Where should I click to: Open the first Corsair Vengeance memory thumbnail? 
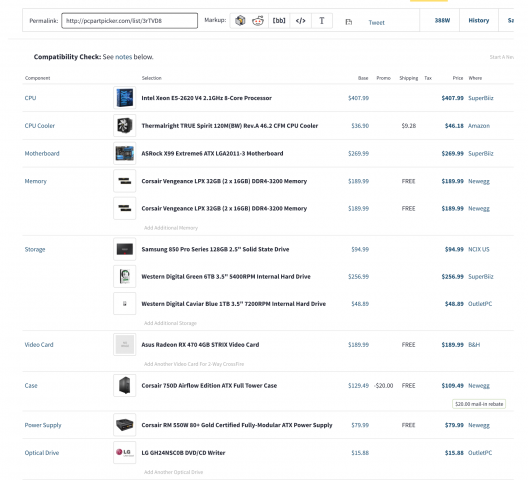pos(125,181)
